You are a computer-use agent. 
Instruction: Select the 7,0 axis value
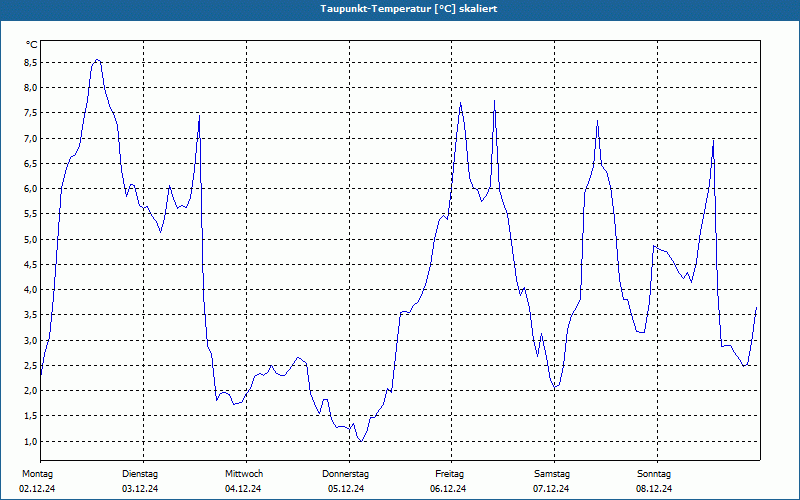tap(32, 139)
